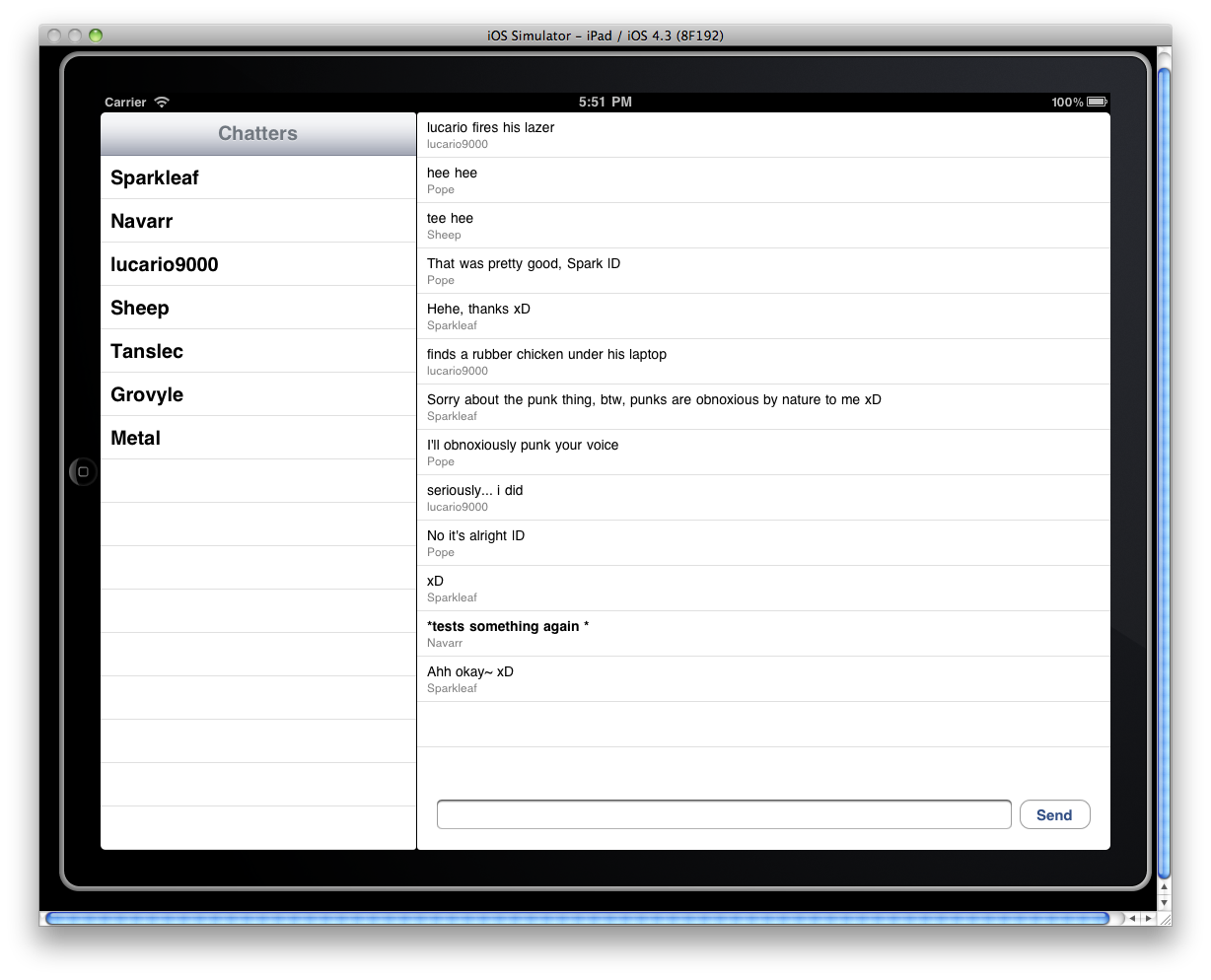This screenshot has height=980, width=1211.
Task: Click the Wi-Fi status icon
Action: [162, 102]
